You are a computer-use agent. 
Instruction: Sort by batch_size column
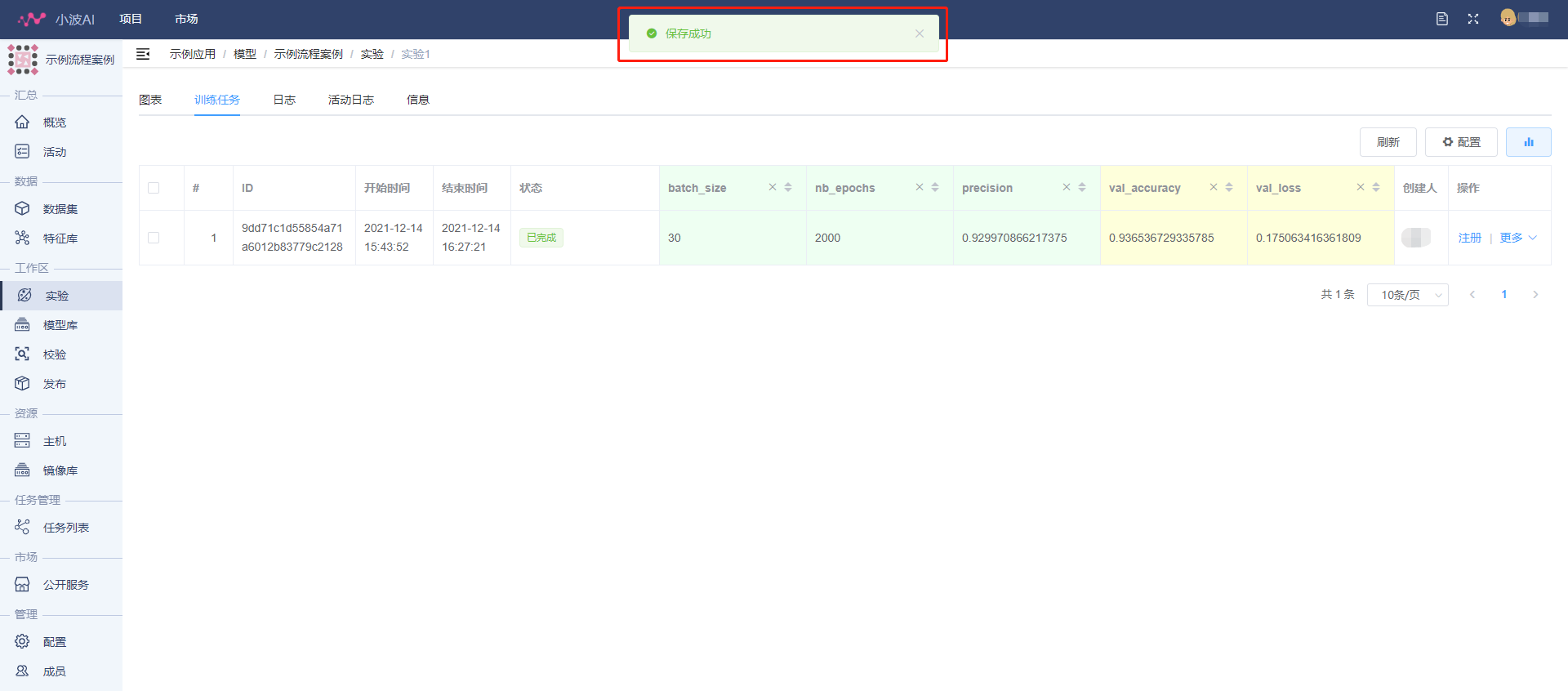[788, 188]
